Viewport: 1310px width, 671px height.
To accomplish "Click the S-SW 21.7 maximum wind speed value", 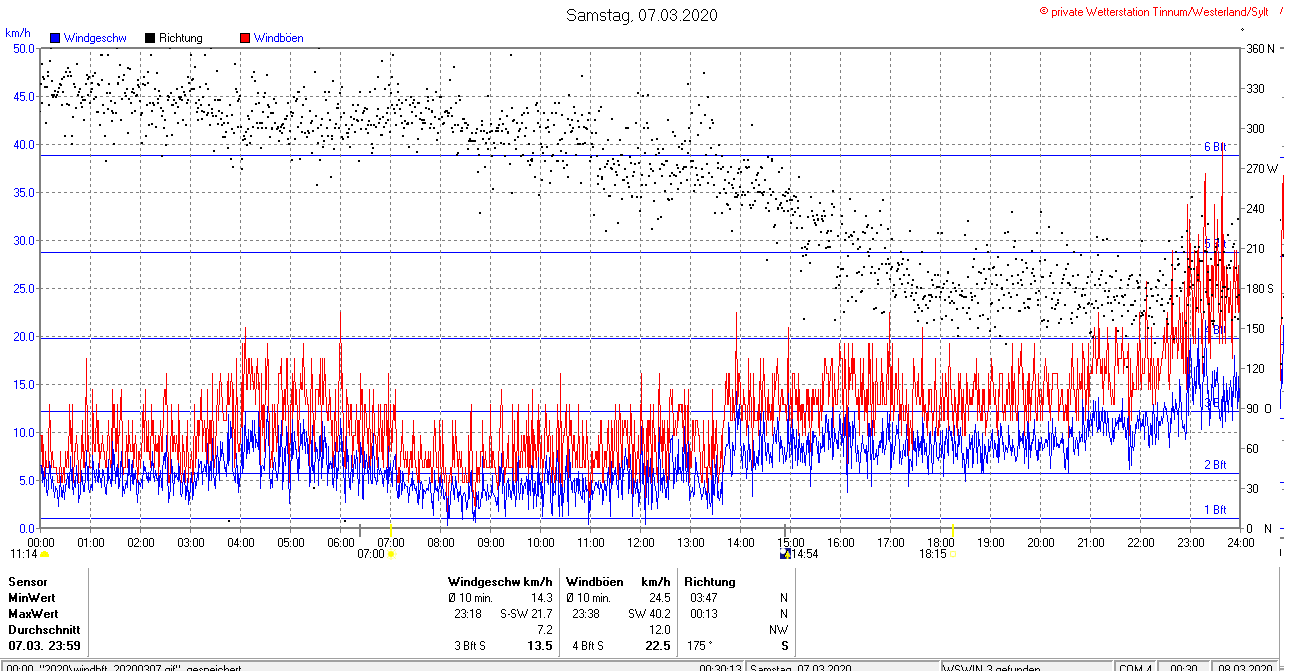I will point(526,614).
